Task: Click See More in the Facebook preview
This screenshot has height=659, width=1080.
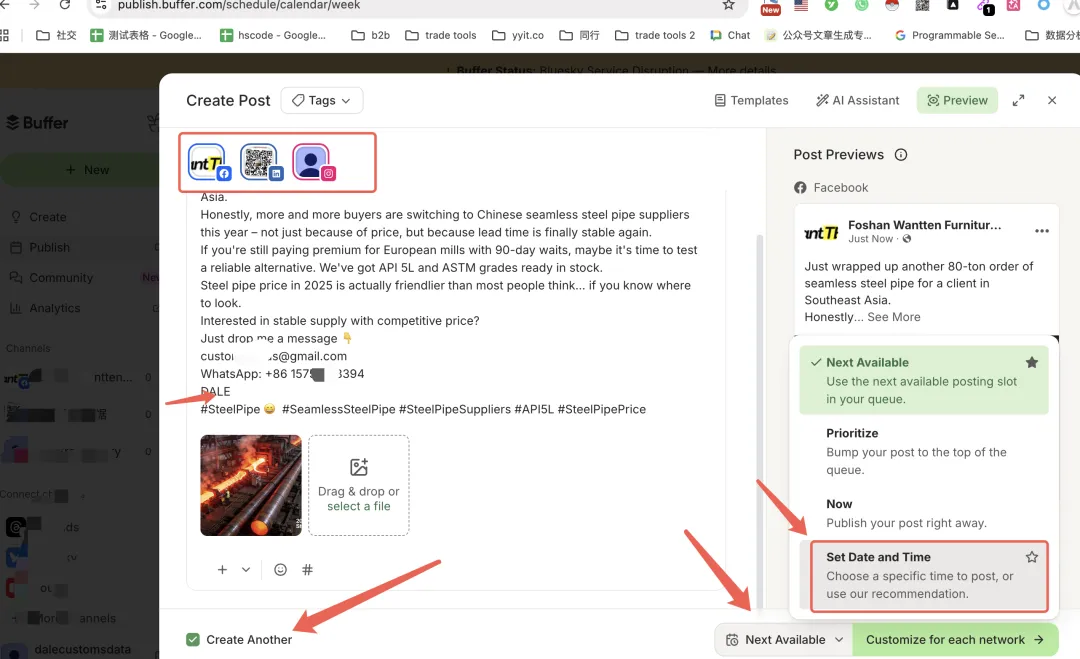Action: (893, 317)
